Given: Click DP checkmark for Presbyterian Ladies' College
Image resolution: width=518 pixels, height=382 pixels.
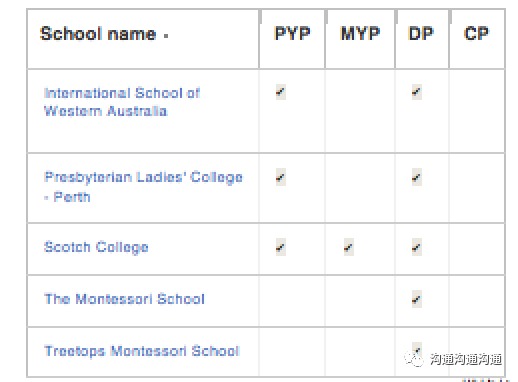Looking at the screenshot, I should click(x=417, y=177).
